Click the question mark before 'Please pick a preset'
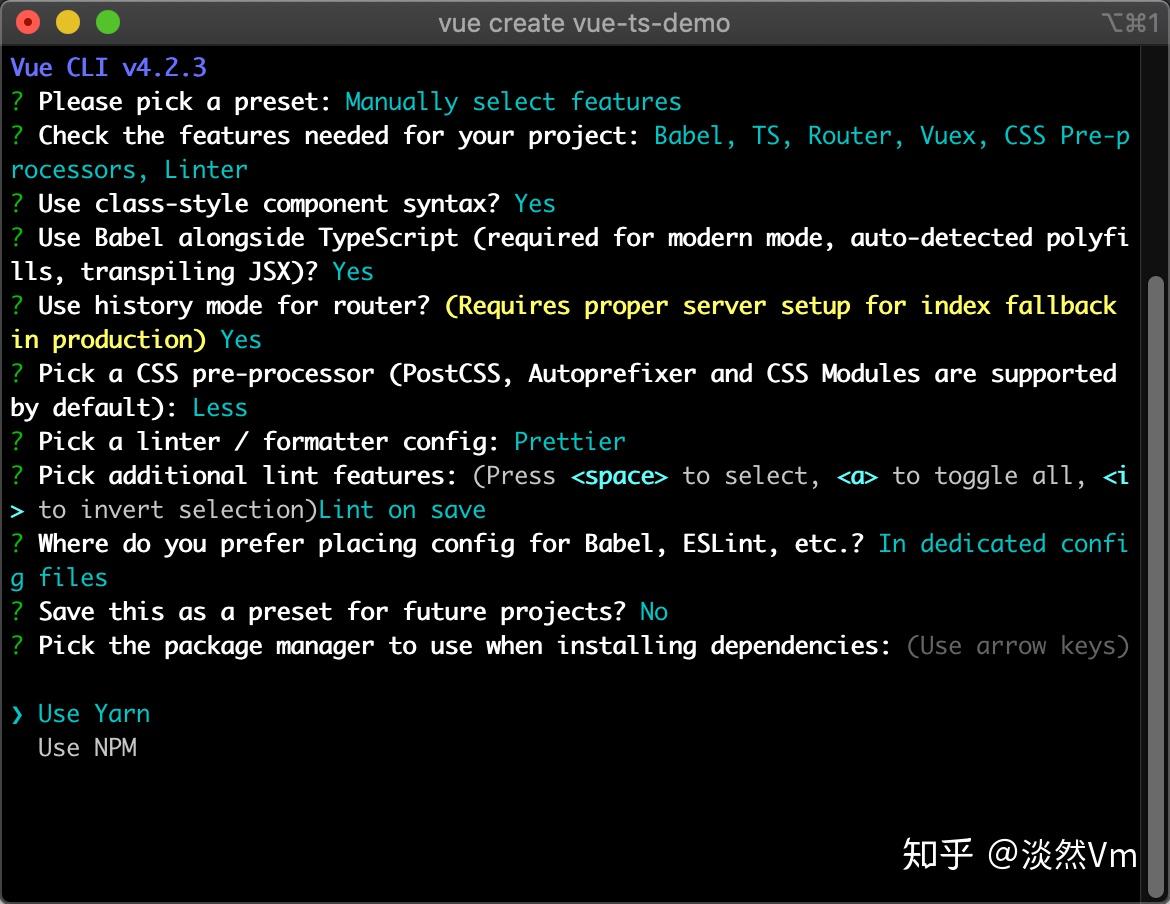The image size is (1170, 904). pos(17,102)
